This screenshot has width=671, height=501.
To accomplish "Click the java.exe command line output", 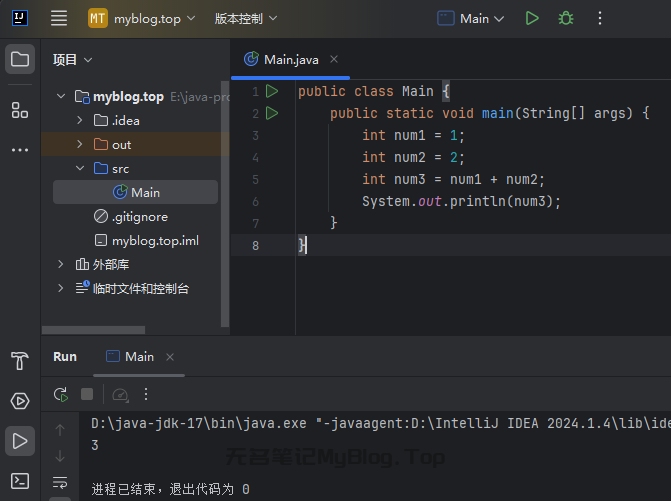I will [x=381, y=423].
